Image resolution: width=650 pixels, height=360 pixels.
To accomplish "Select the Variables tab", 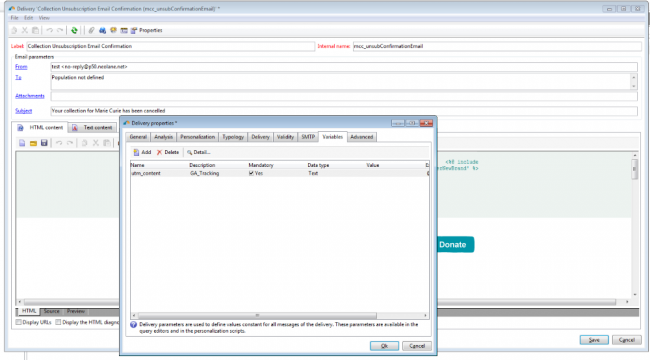I will click(332, 136).
